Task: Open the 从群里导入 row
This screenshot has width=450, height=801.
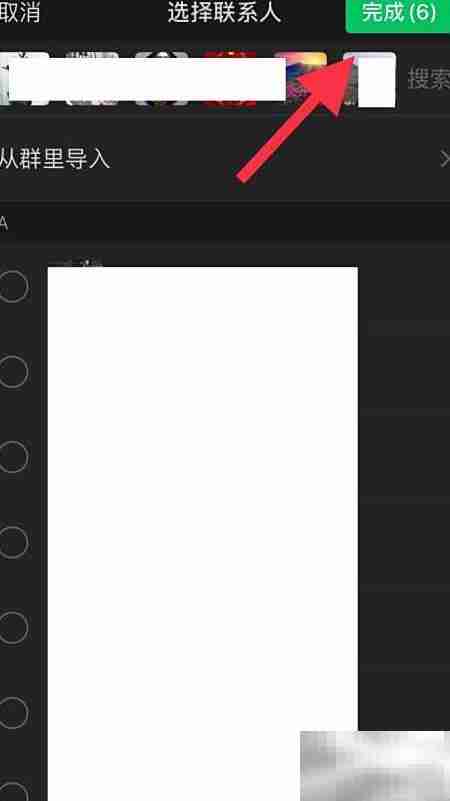Action: pyautogui.click(x=225, y=160)
